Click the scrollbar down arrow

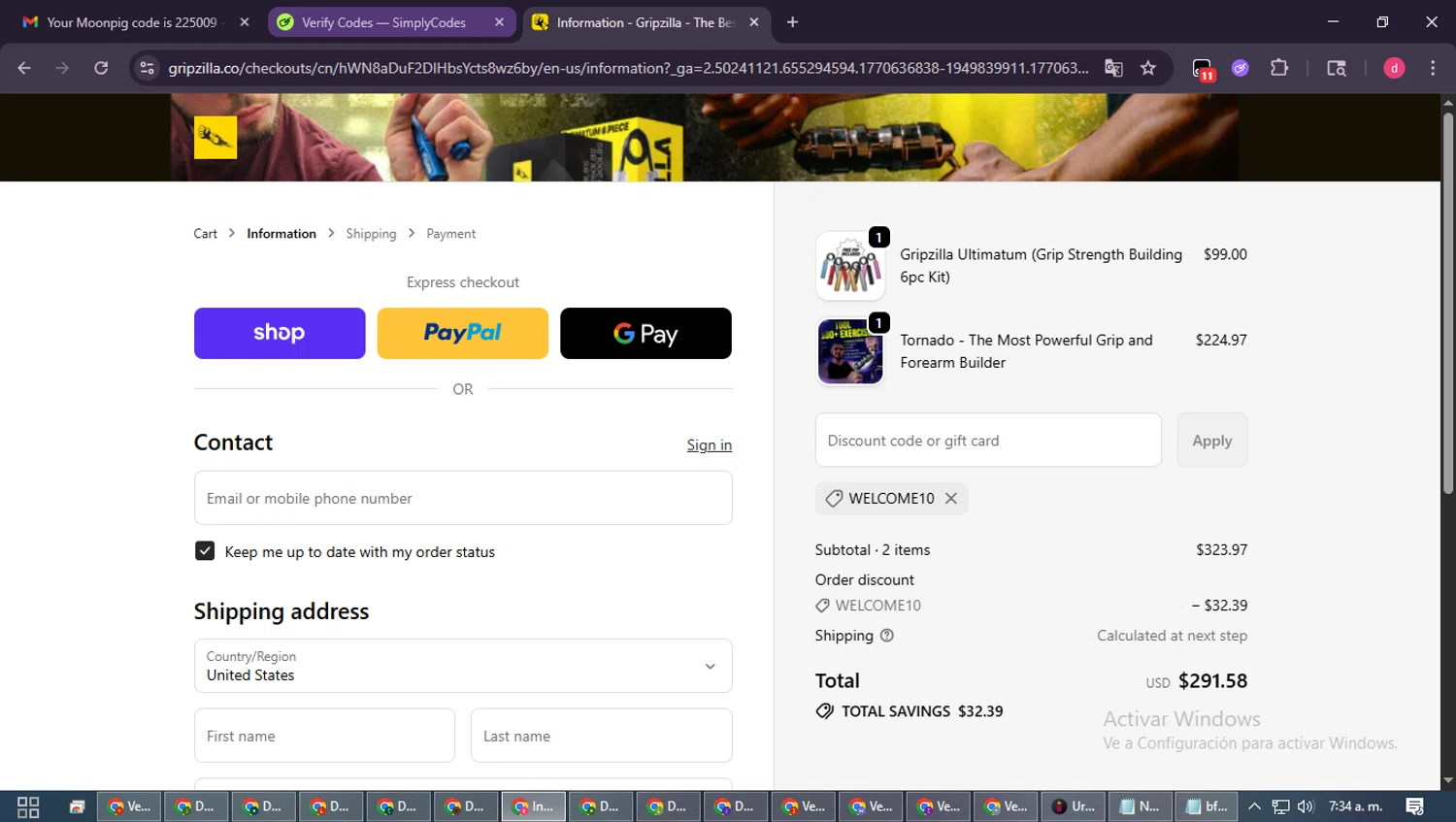[x=1447, y=780]
